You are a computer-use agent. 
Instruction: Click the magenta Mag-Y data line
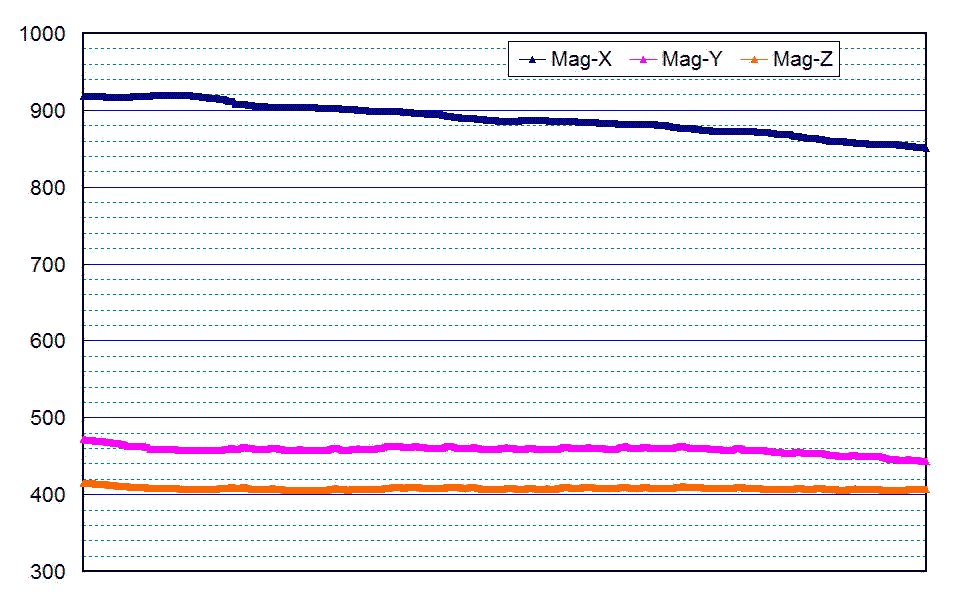500,448
